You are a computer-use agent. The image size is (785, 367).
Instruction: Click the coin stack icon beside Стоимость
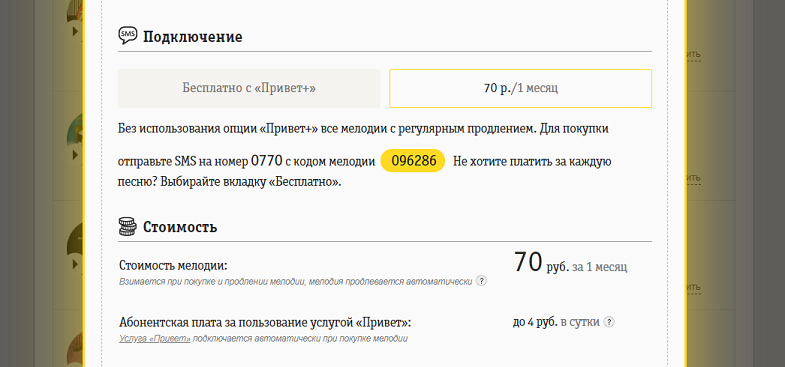click(x=127, y=226)
